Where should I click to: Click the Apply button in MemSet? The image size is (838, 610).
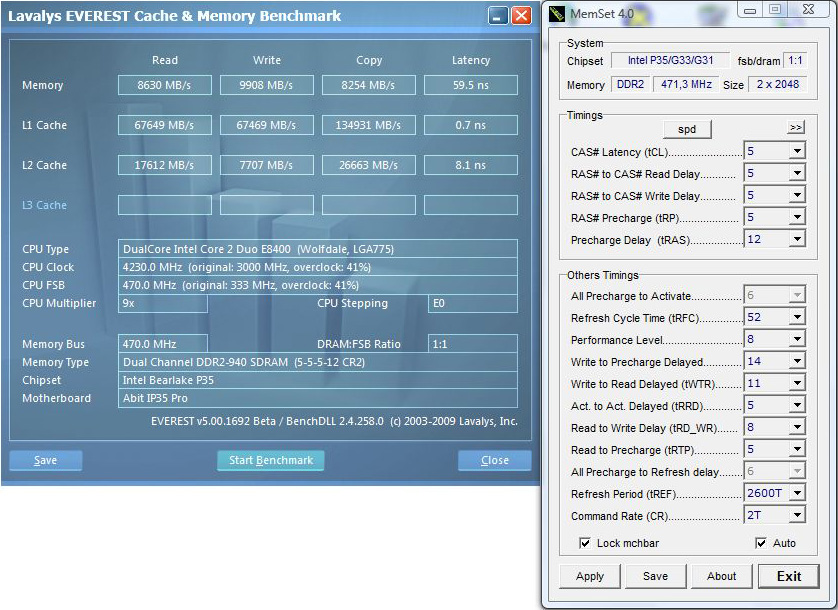(589, 576)
